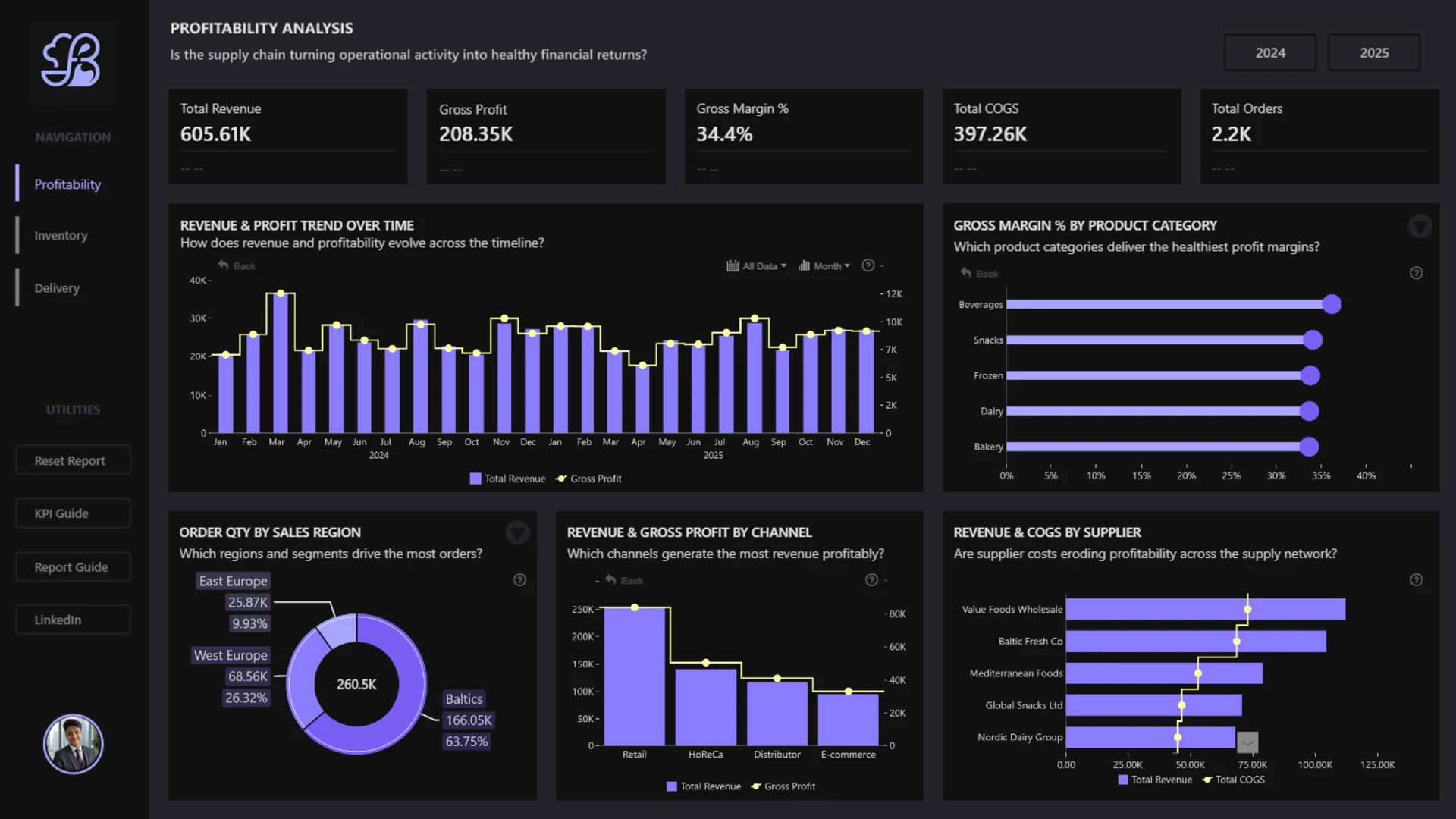Open the KPI Guide
This screenshot has width=1456, height=819.
[73, 513]
